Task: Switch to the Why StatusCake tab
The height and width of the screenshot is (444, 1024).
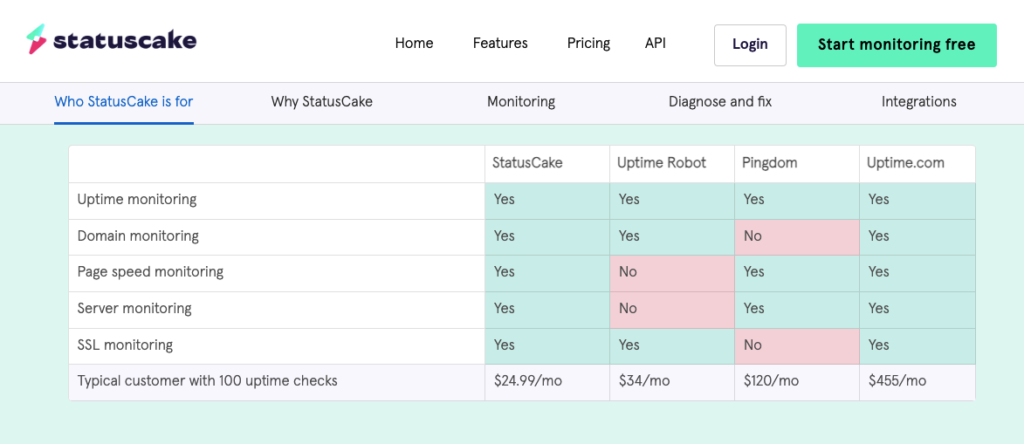Action: [x=322, y=102]
